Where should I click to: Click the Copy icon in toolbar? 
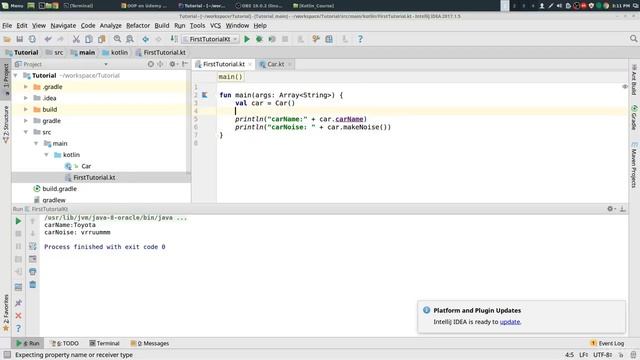coord(89,39)
